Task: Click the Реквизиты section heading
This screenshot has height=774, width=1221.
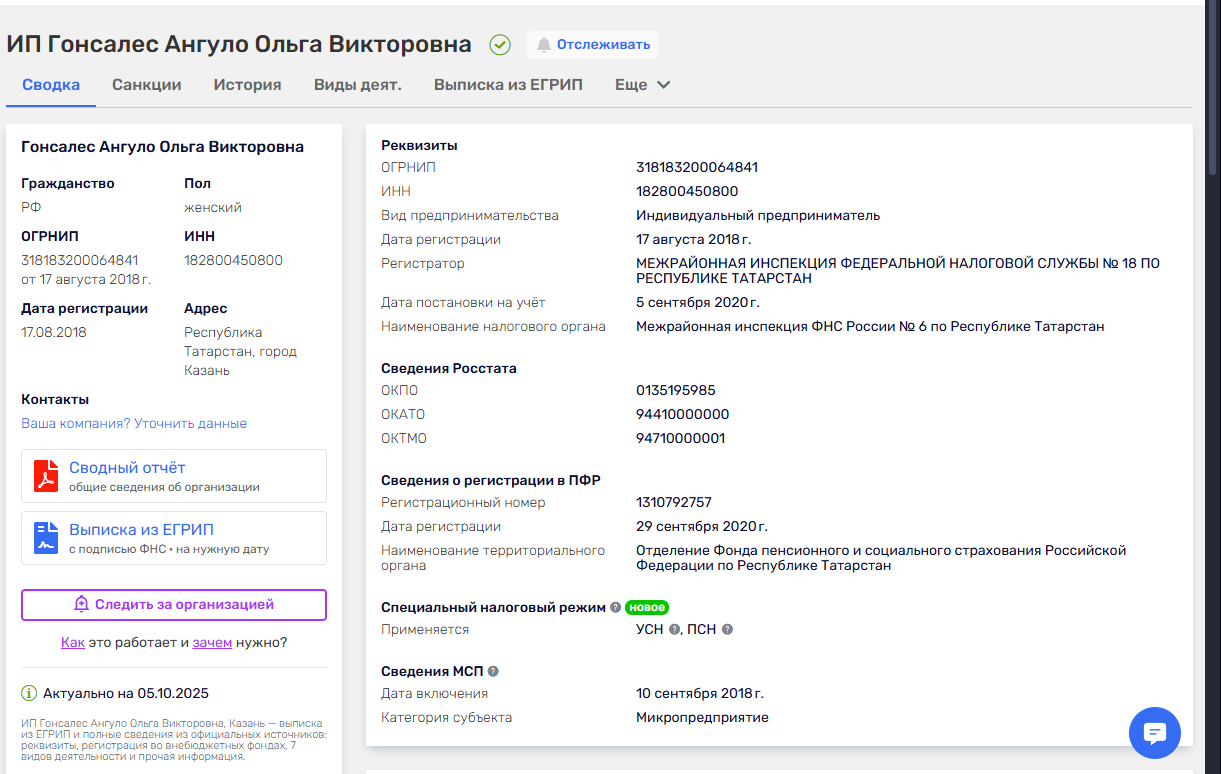Action: (x=419, y=146)
